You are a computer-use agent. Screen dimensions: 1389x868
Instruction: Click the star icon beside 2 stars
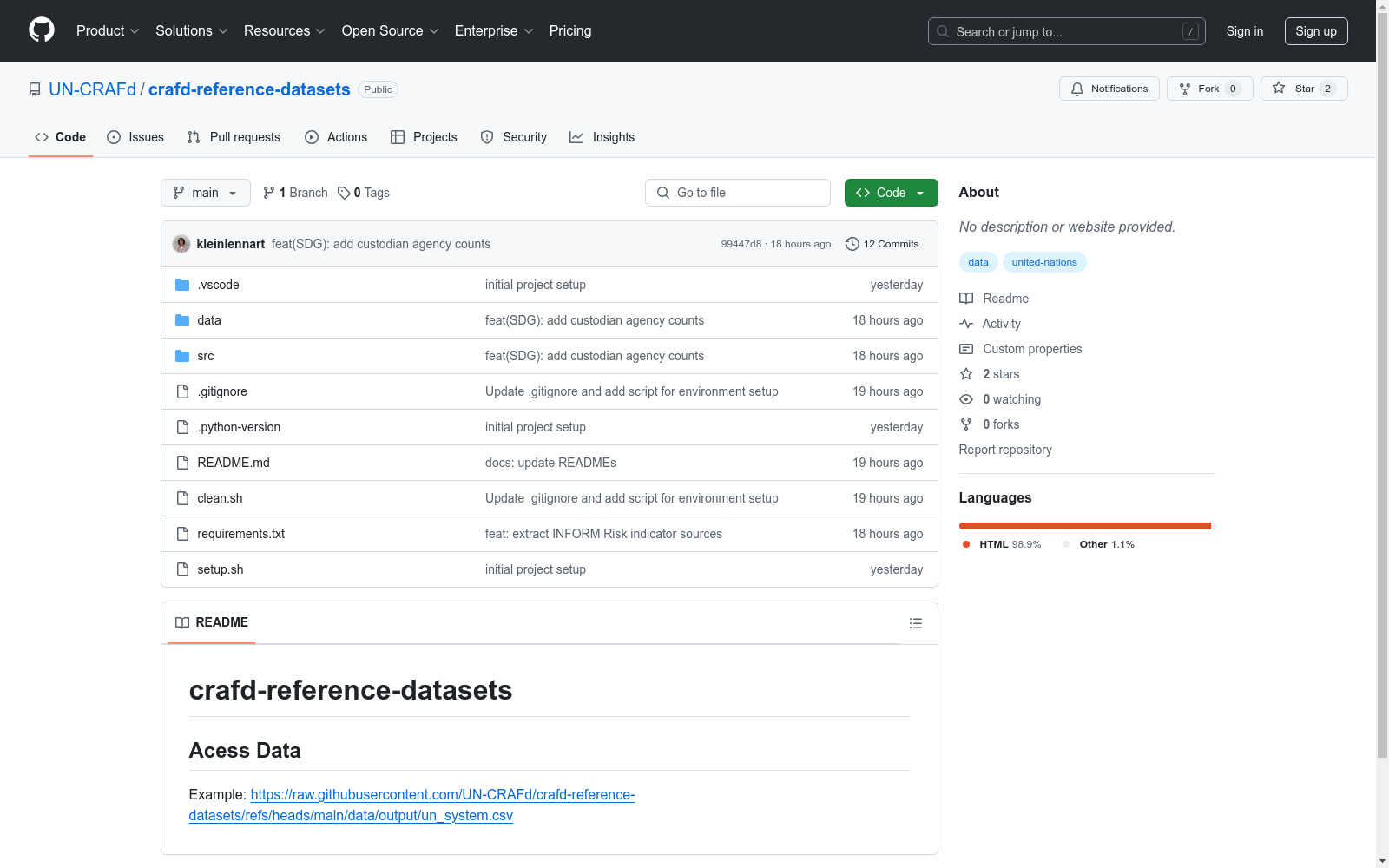pos(966,374)
